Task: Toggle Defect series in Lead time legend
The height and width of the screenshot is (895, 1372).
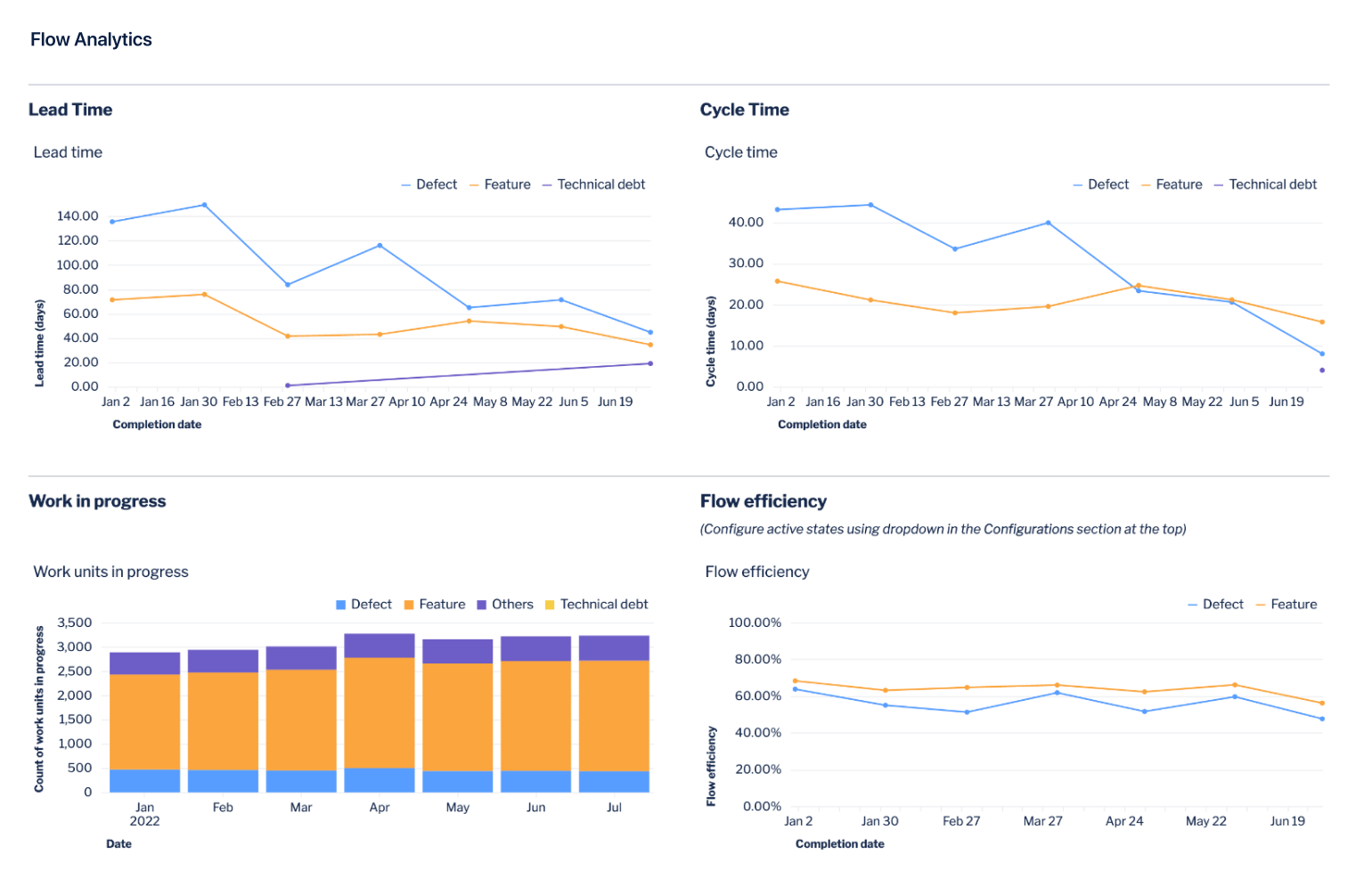Action: pyautogui.click(x=429, y=184)
